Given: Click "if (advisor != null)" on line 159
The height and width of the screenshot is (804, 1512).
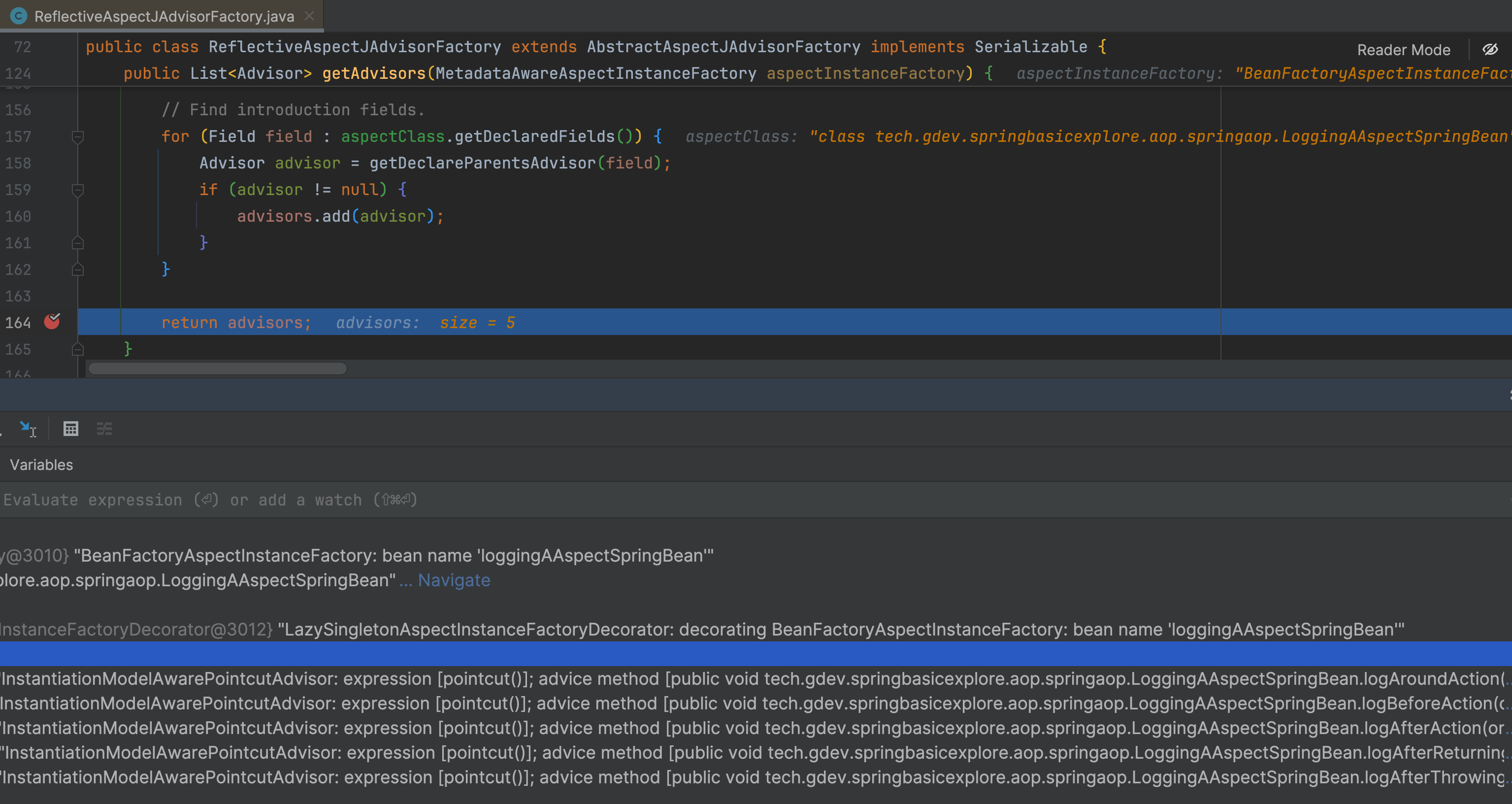Looking at the screenshot, I should click(293, 190).
